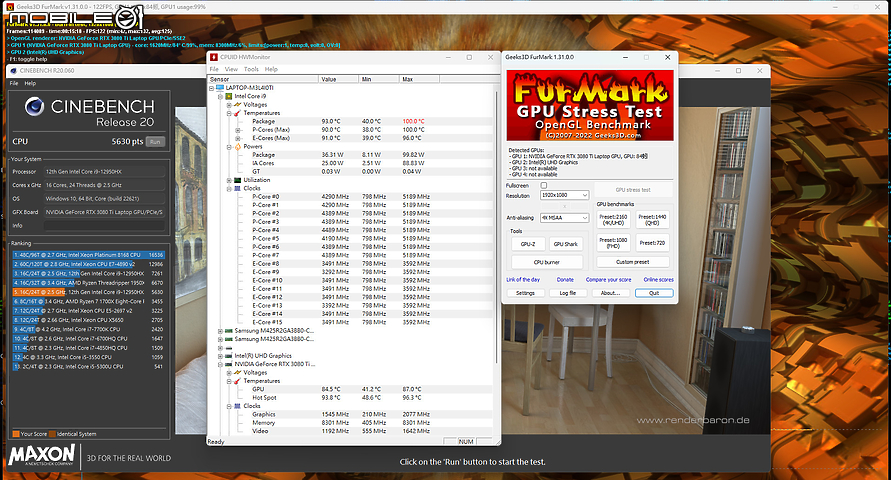Open the Anti-aliasing dropdown showing 4X MSAA
This screenshot has height=480, width=891.
[x=564, y=218]
